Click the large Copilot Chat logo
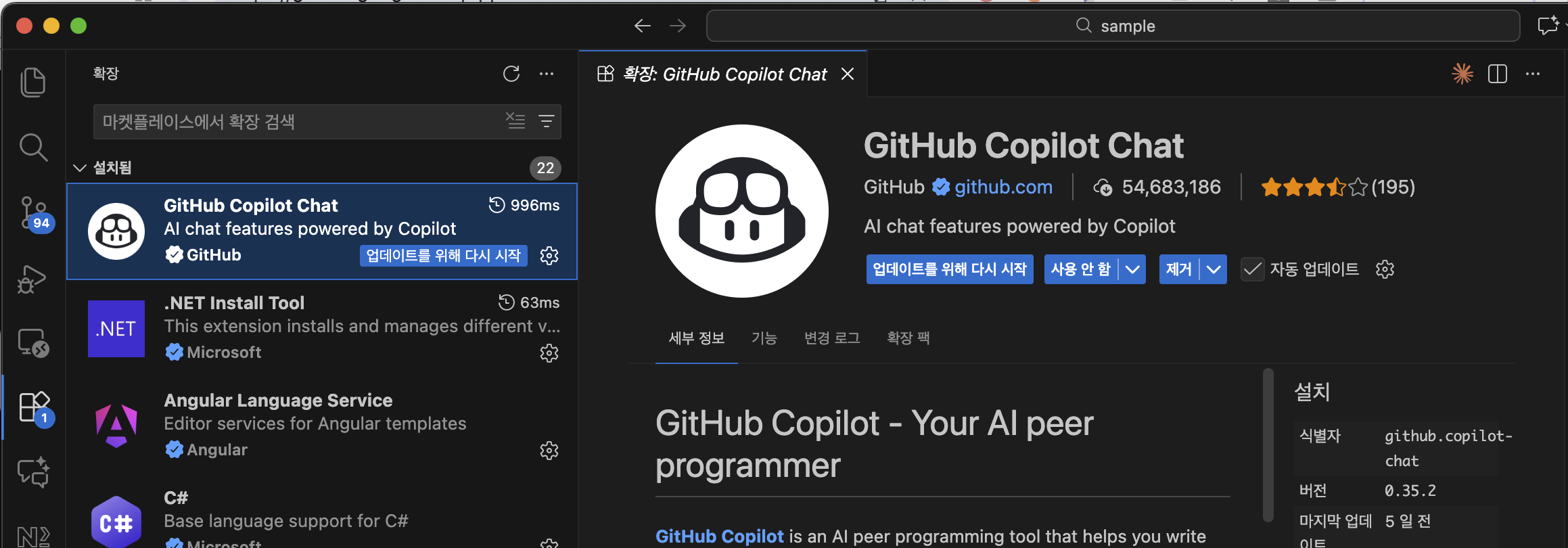This screenshot has width=1568, height=548. pos(742,211)
